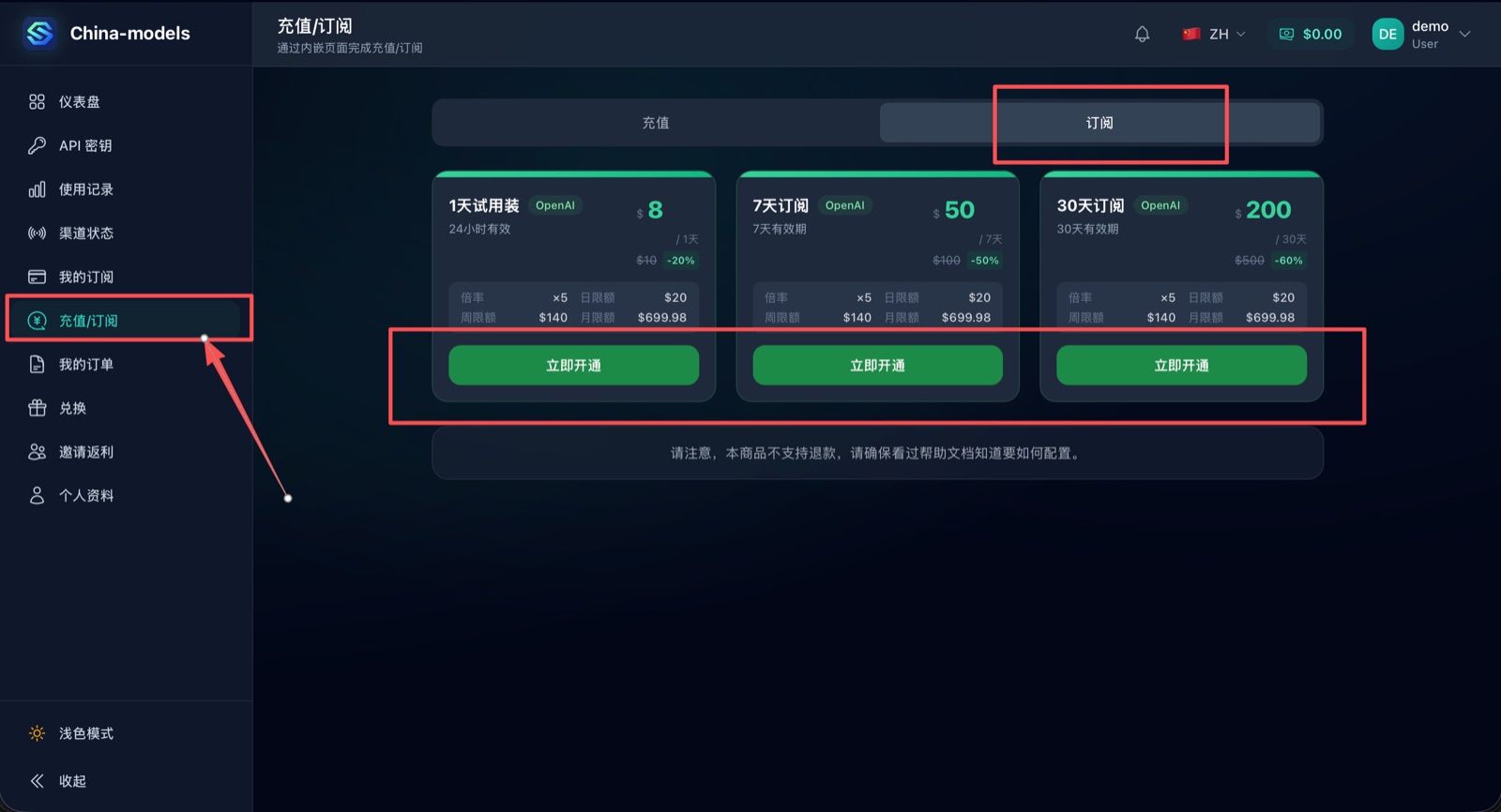The height and width of the screenshot is (812, 1501).
Task: Click the 个人资料 person icon
Action: (37, 495)
